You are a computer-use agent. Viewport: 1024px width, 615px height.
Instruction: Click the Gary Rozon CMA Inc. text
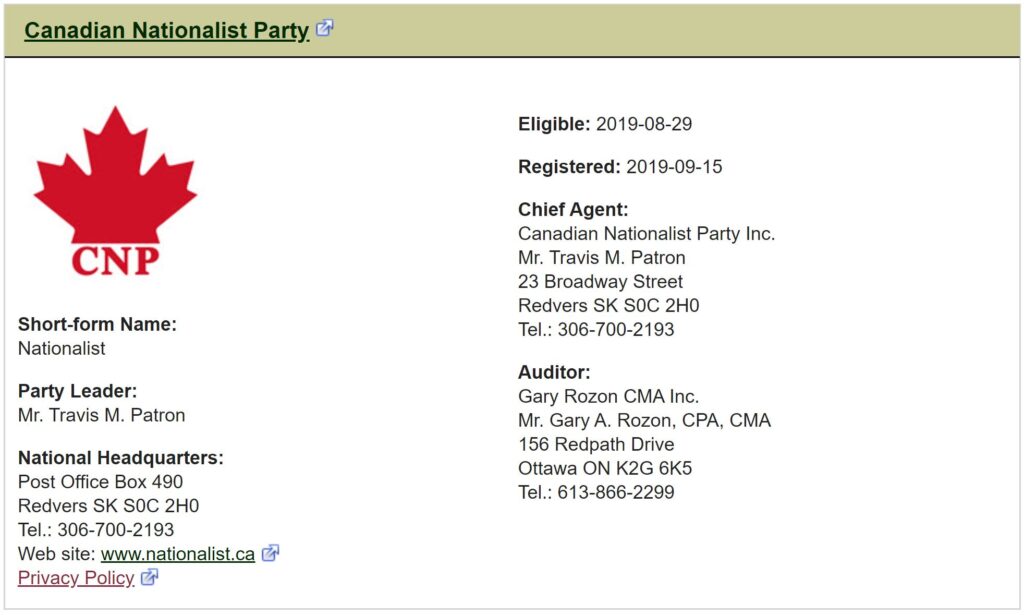pos(608,396)
